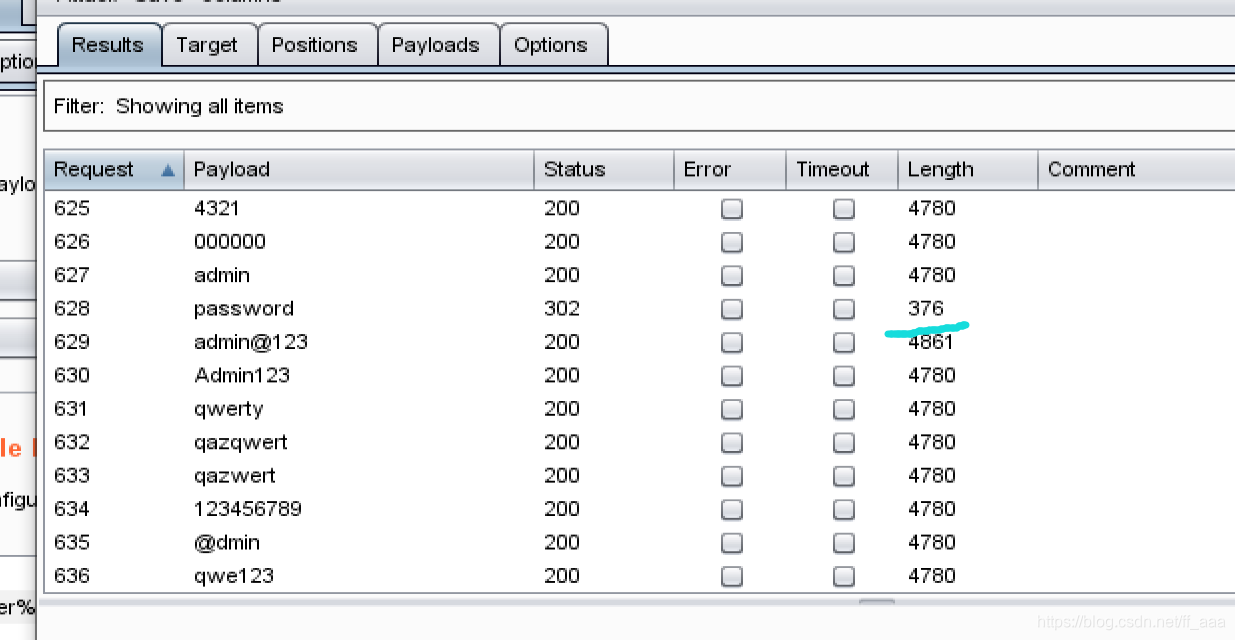Viewport: 1235px width, 640px height.
Task: Toggle Timeout checkbox for 123456789 row
Action: pyautogui.click(x=844, y=509)
